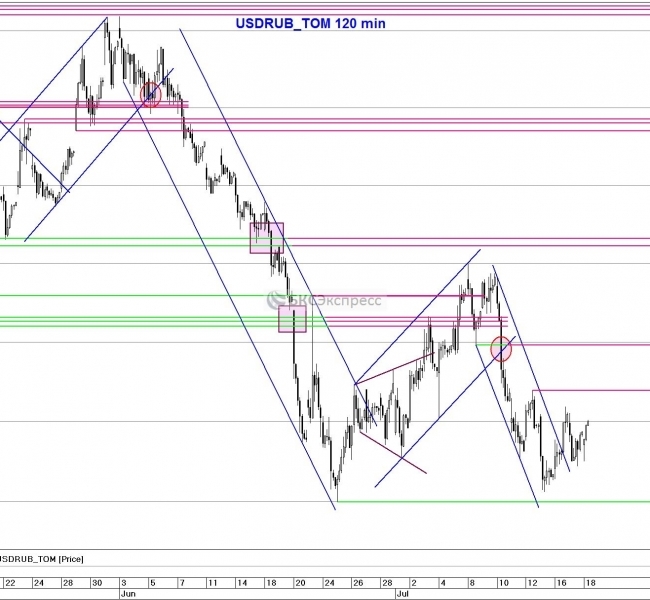Screen dimensions: 650x600
Task: Select the date label 11 on the axis
Action: pos(213,583)
